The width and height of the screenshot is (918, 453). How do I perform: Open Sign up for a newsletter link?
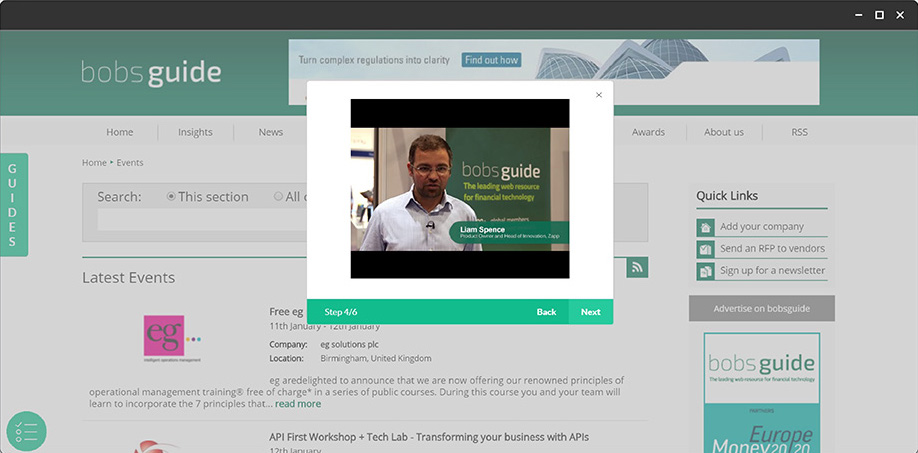[x=772, y=270]
